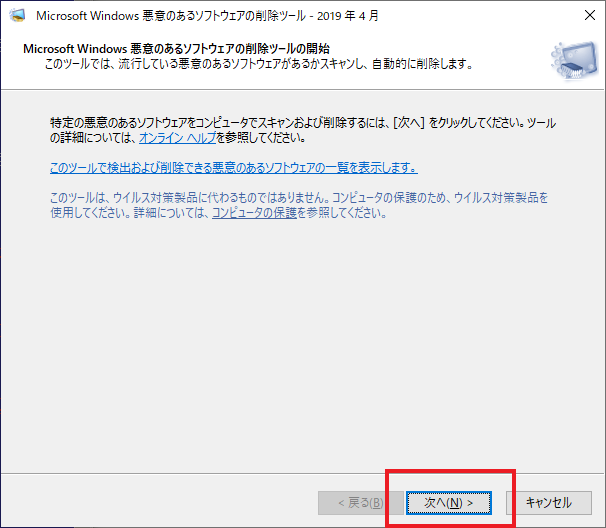Open the list of detectable malicious software link
This screenshot has width=606, height=528.
(x=234, y=168)
